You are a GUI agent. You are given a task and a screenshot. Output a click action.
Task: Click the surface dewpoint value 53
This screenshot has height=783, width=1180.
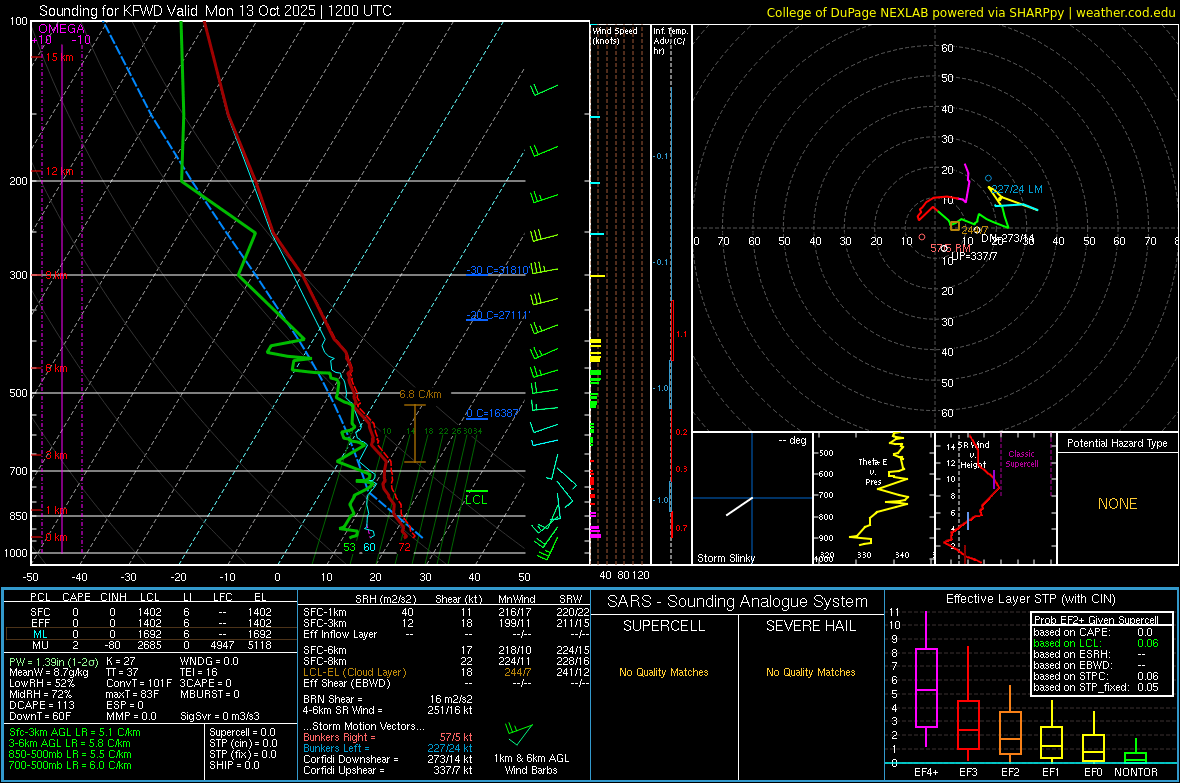coord(349,547)
